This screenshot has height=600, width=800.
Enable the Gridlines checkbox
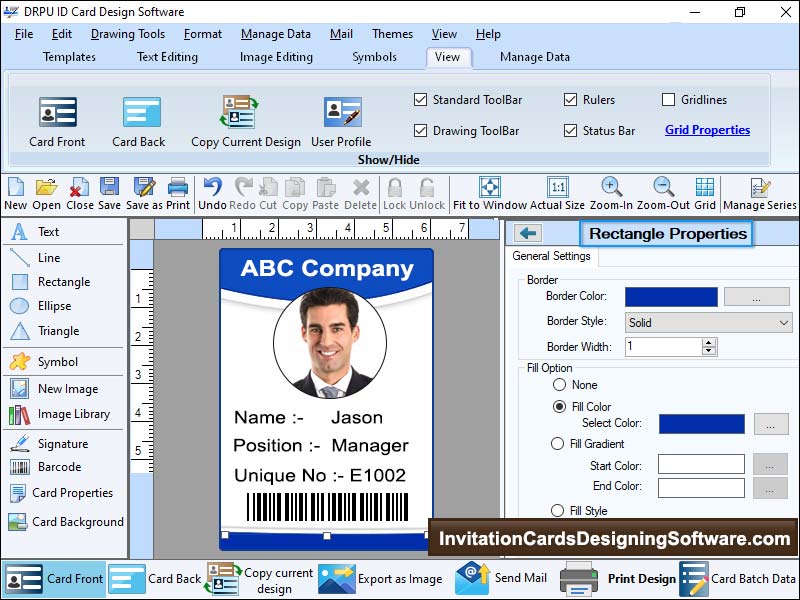point(669,100)
